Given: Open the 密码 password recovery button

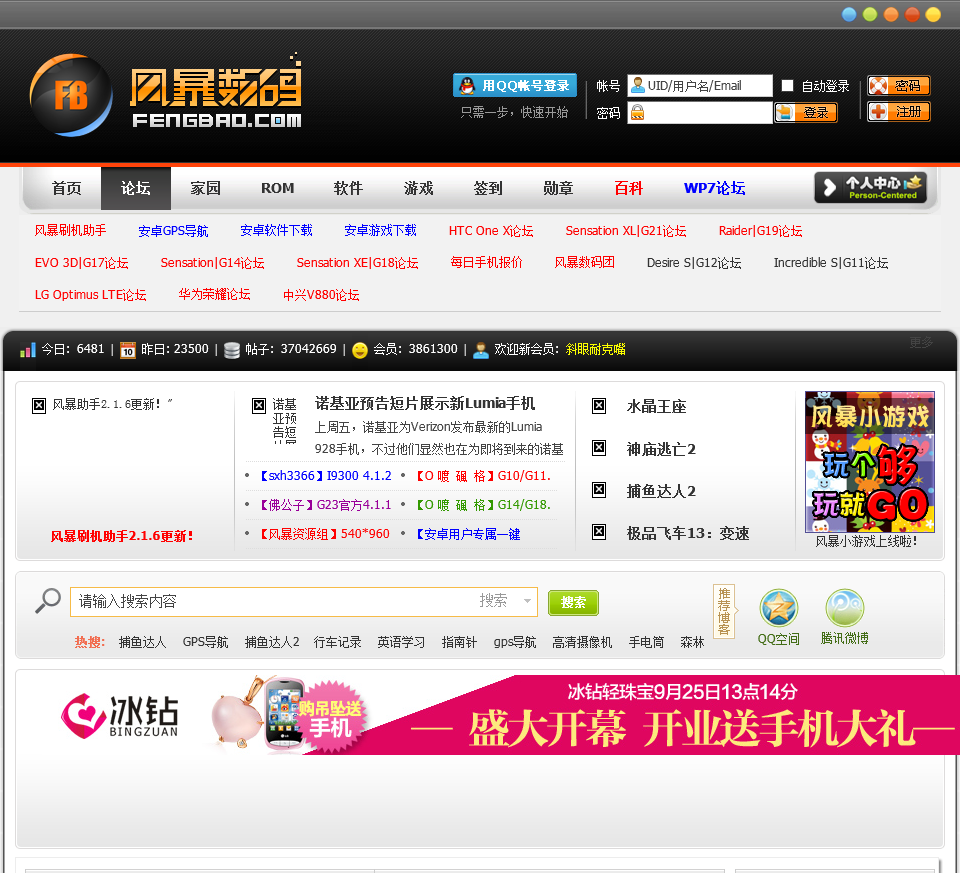Looking at the screenshot, I should 899,86.
